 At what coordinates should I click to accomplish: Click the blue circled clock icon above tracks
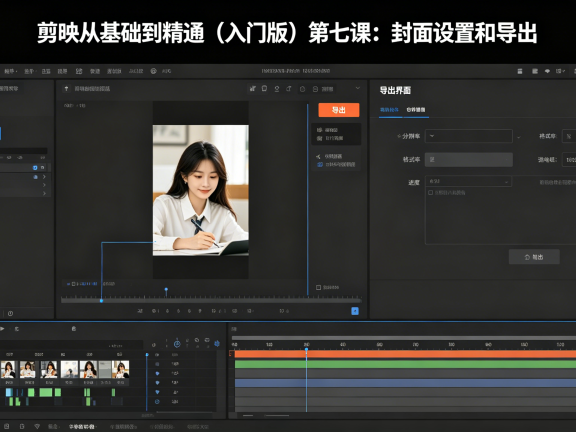[177, 344]
